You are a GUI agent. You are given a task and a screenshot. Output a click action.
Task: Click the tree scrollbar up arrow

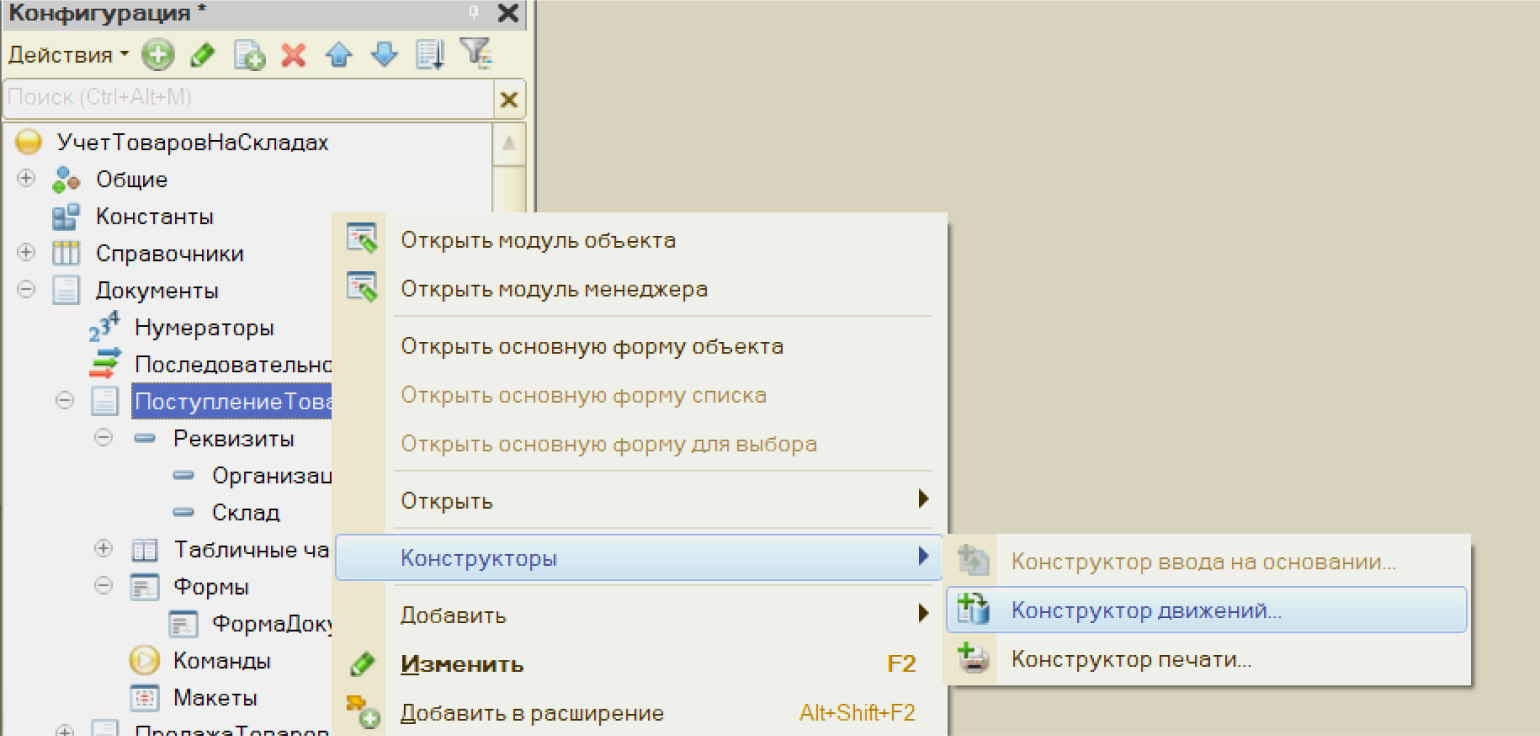[x=509, y=144]
